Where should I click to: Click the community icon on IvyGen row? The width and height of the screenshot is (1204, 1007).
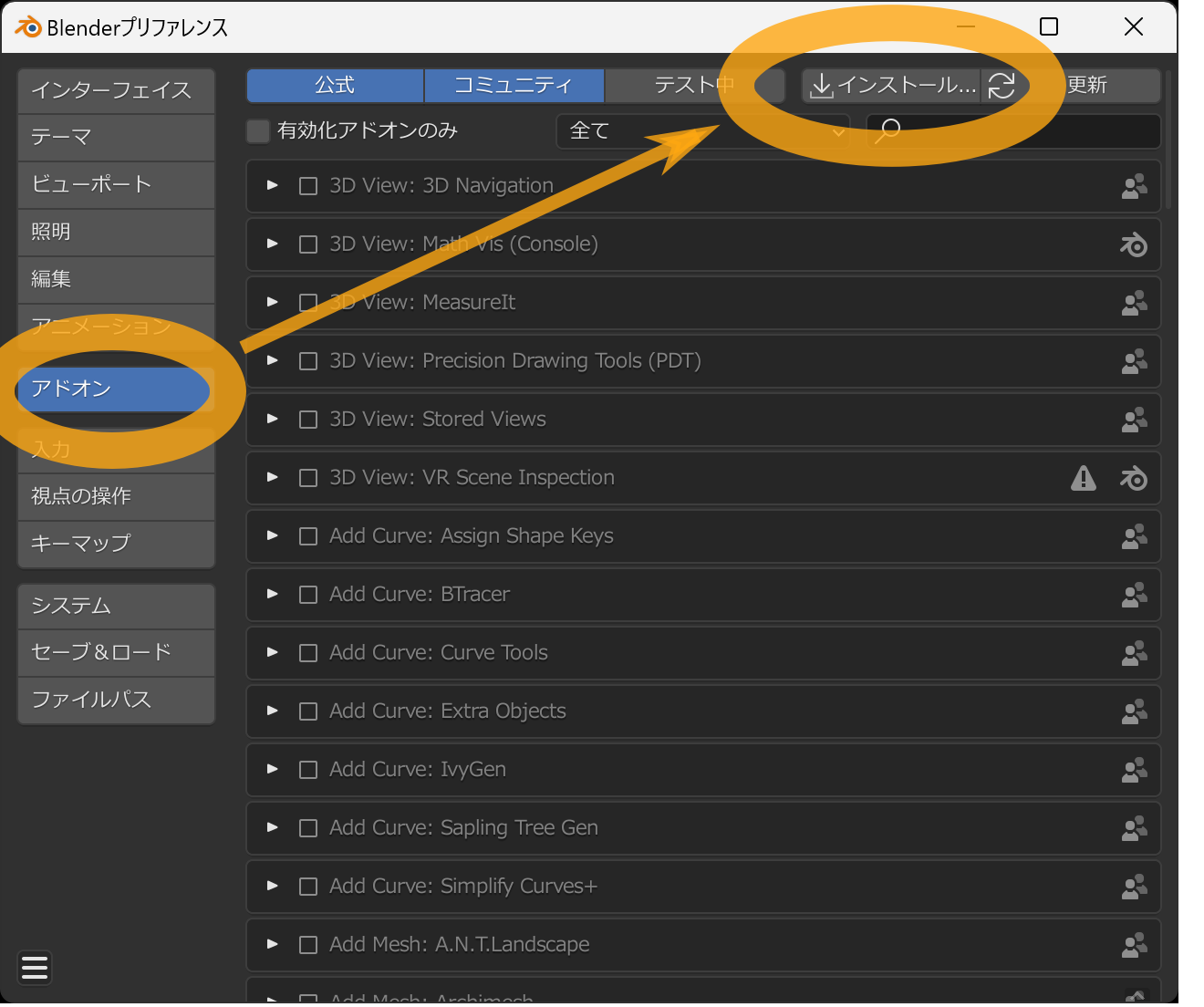click(x=1134, y=770)
